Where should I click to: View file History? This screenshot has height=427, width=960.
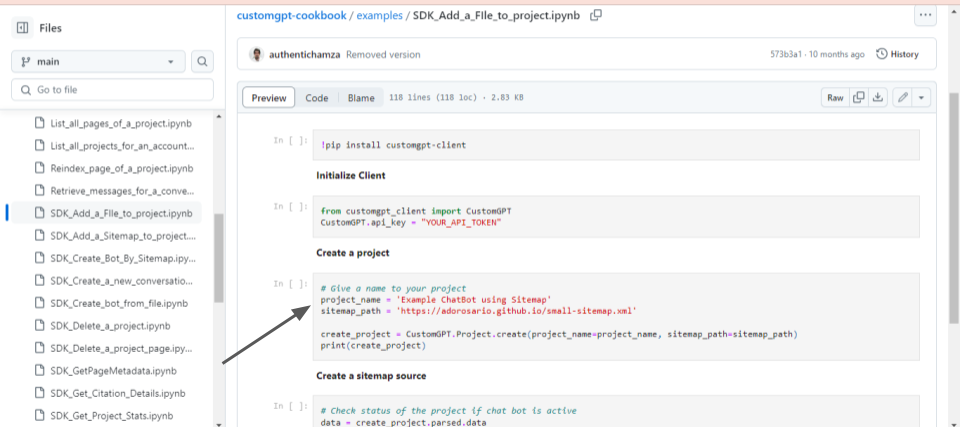pos(898,55)
